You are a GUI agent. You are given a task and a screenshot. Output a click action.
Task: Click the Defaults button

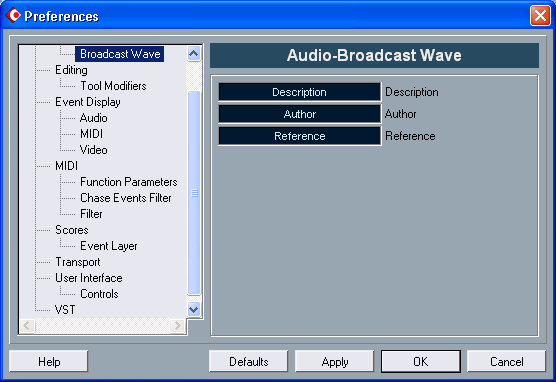249,361
